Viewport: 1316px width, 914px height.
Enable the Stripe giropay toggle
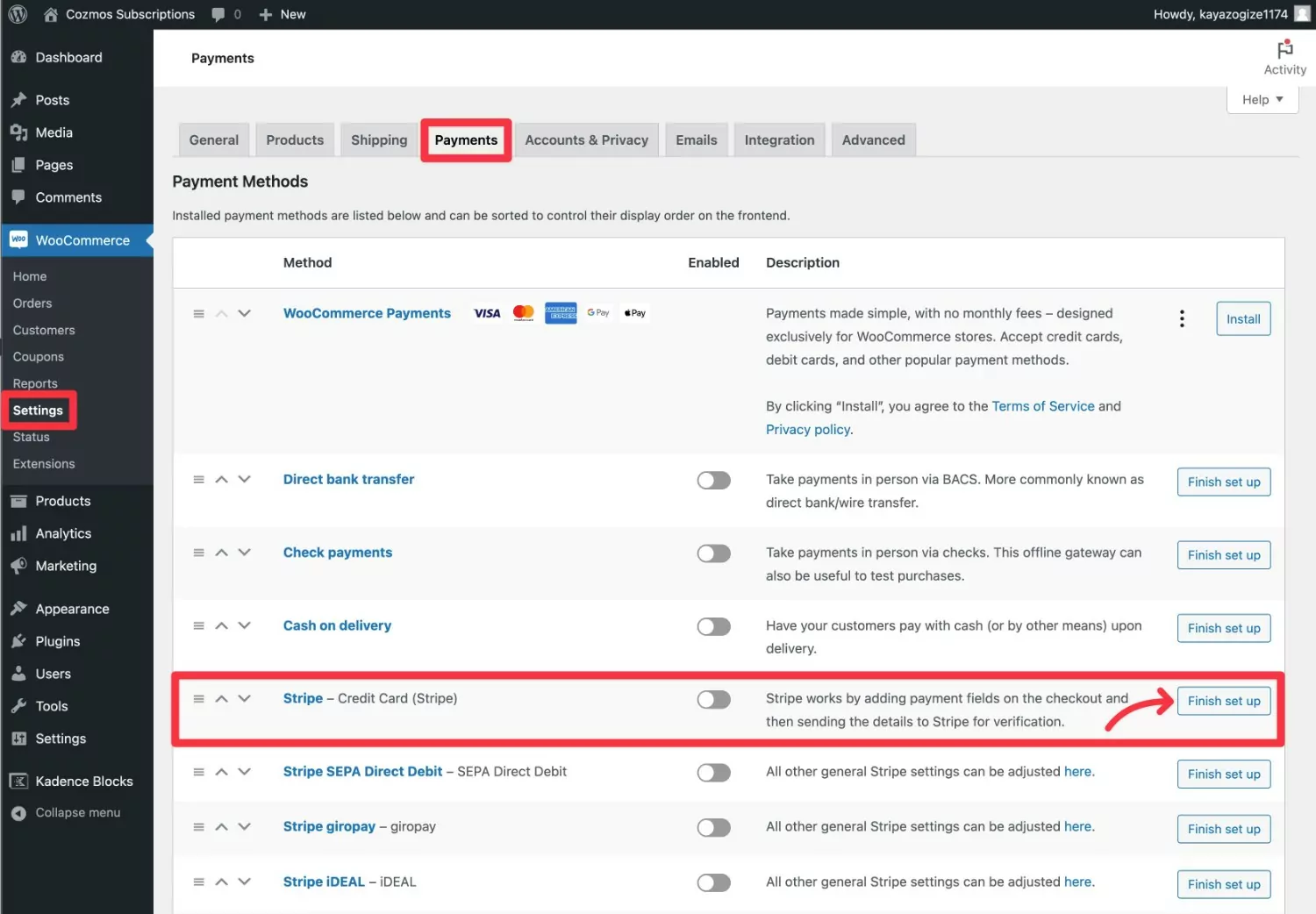[x=713, y=828]
